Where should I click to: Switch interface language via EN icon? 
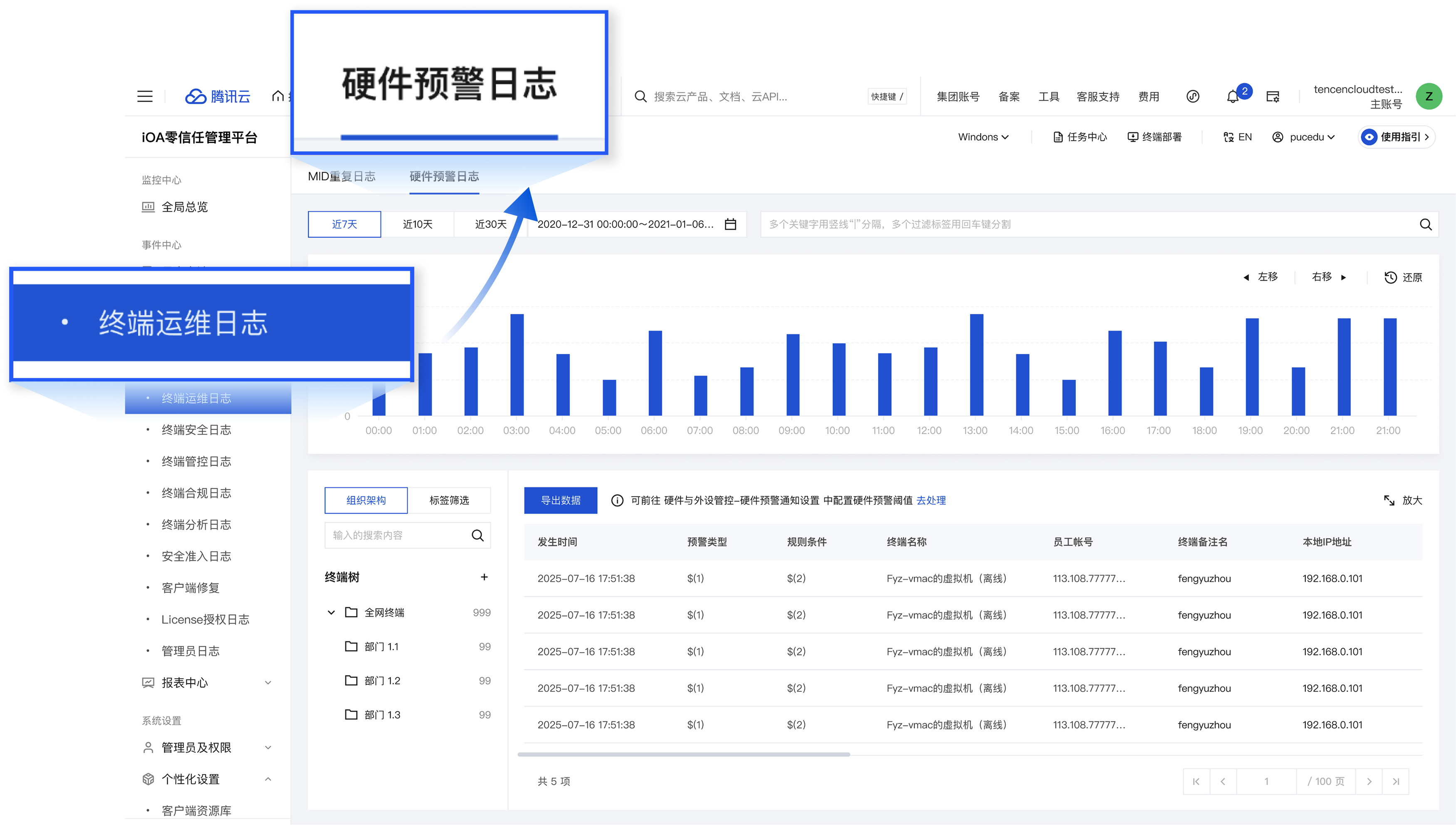pos(1237,136)
